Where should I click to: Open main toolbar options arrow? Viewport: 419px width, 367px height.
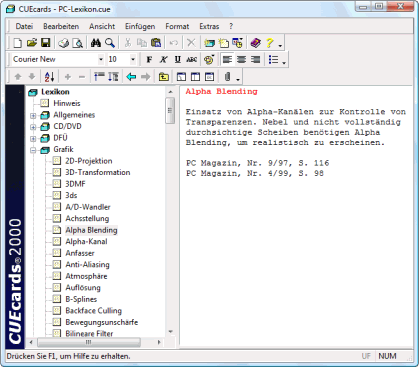click(x=280, y=45)
